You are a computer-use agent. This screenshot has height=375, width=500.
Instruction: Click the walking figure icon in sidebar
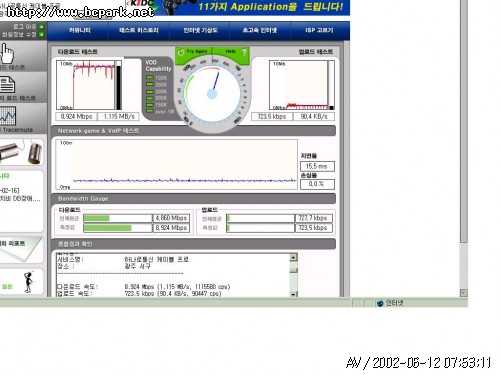[29, 282]
